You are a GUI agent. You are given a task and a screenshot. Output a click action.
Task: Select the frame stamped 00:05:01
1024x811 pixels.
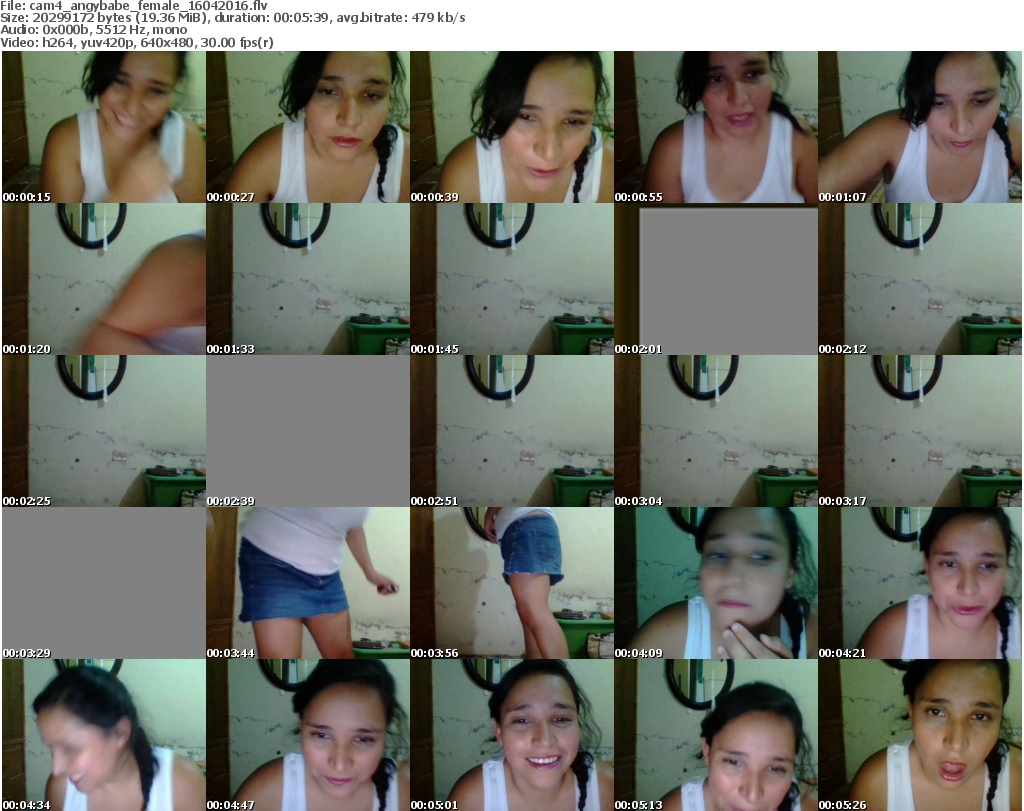pos(512,735)
